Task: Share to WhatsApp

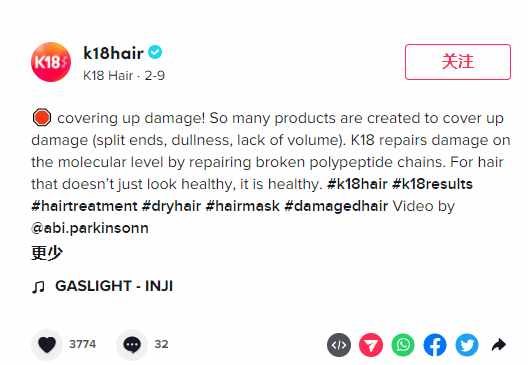Action: (403, 345)
